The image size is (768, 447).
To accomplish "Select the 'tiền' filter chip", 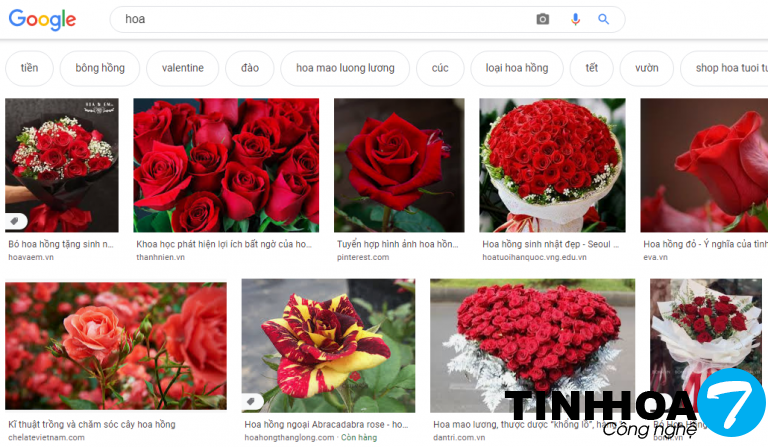I will (29, 68).
